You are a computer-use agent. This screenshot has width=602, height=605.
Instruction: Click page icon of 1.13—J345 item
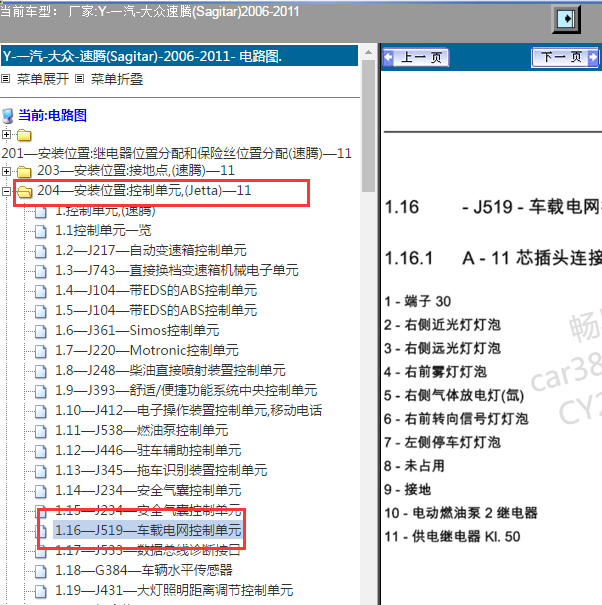pos(41,472)
